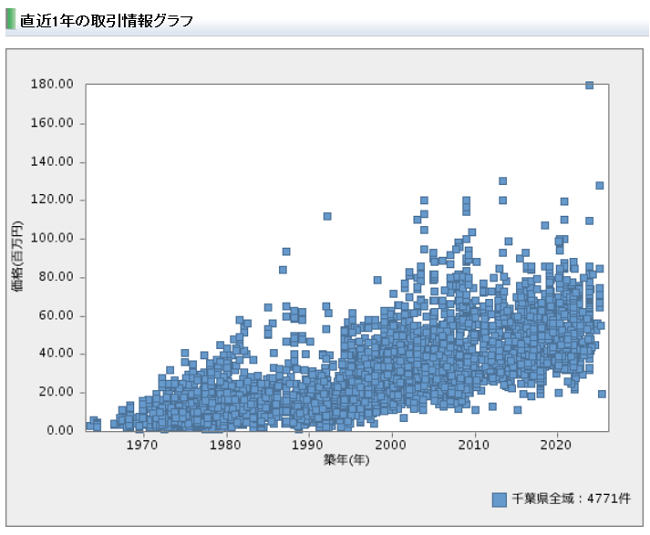Click the 1970 tick on the x-axis

point(143,445)
